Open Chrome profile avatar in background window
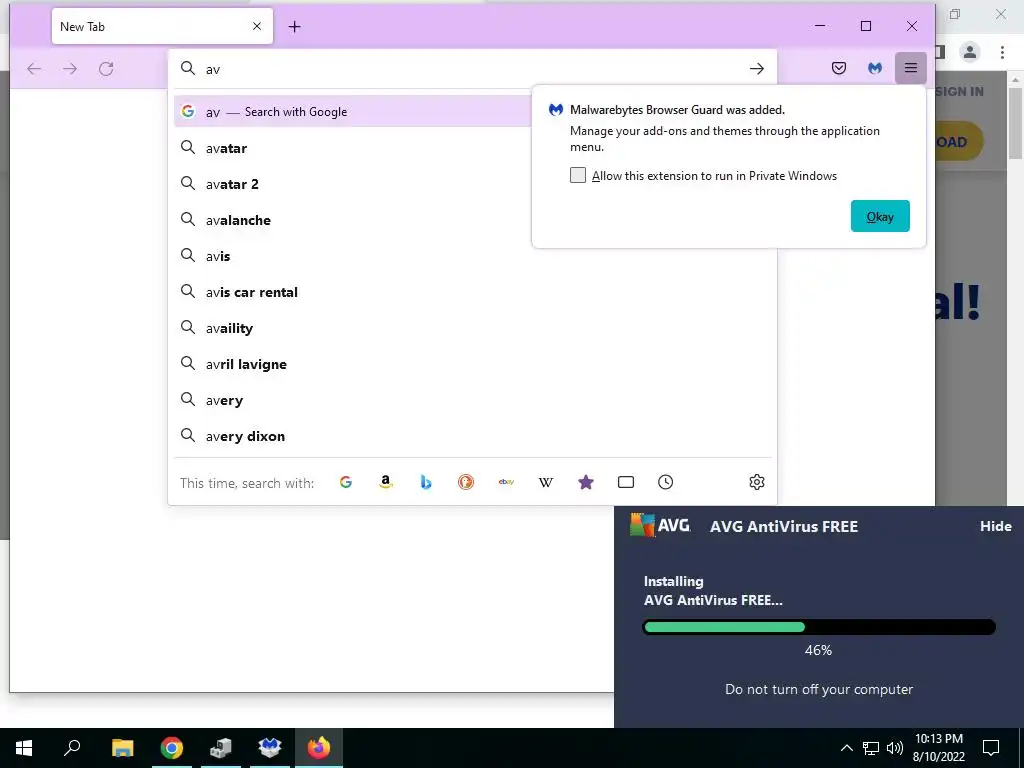Image resolution: width=1024 pixels, height=768 pixels. 970,52
